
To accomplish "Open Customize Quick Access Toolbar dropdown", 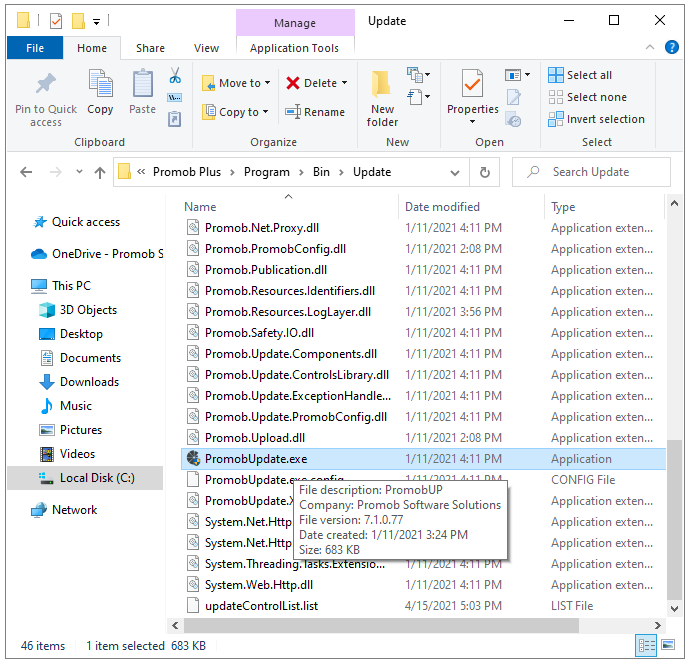I will [96, 21].
